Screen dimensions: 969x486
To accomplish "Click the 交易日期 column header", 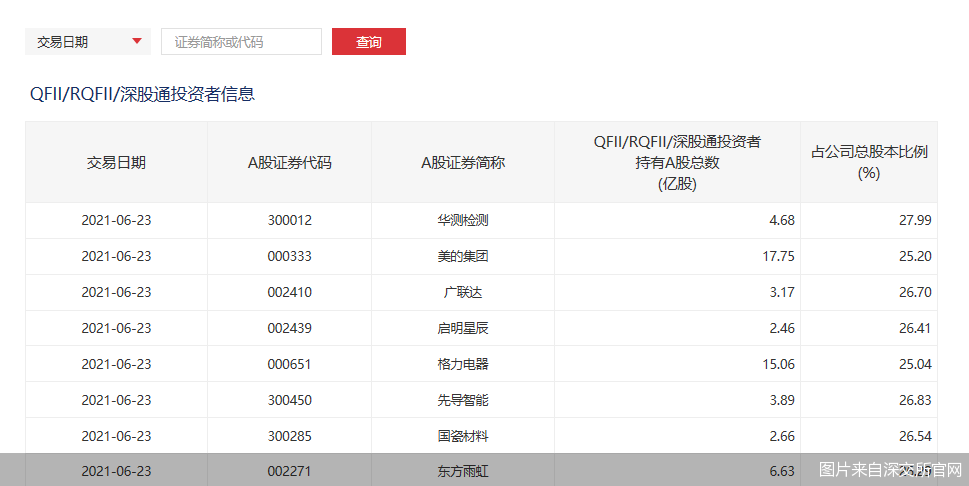I will [x=116, y=163].
